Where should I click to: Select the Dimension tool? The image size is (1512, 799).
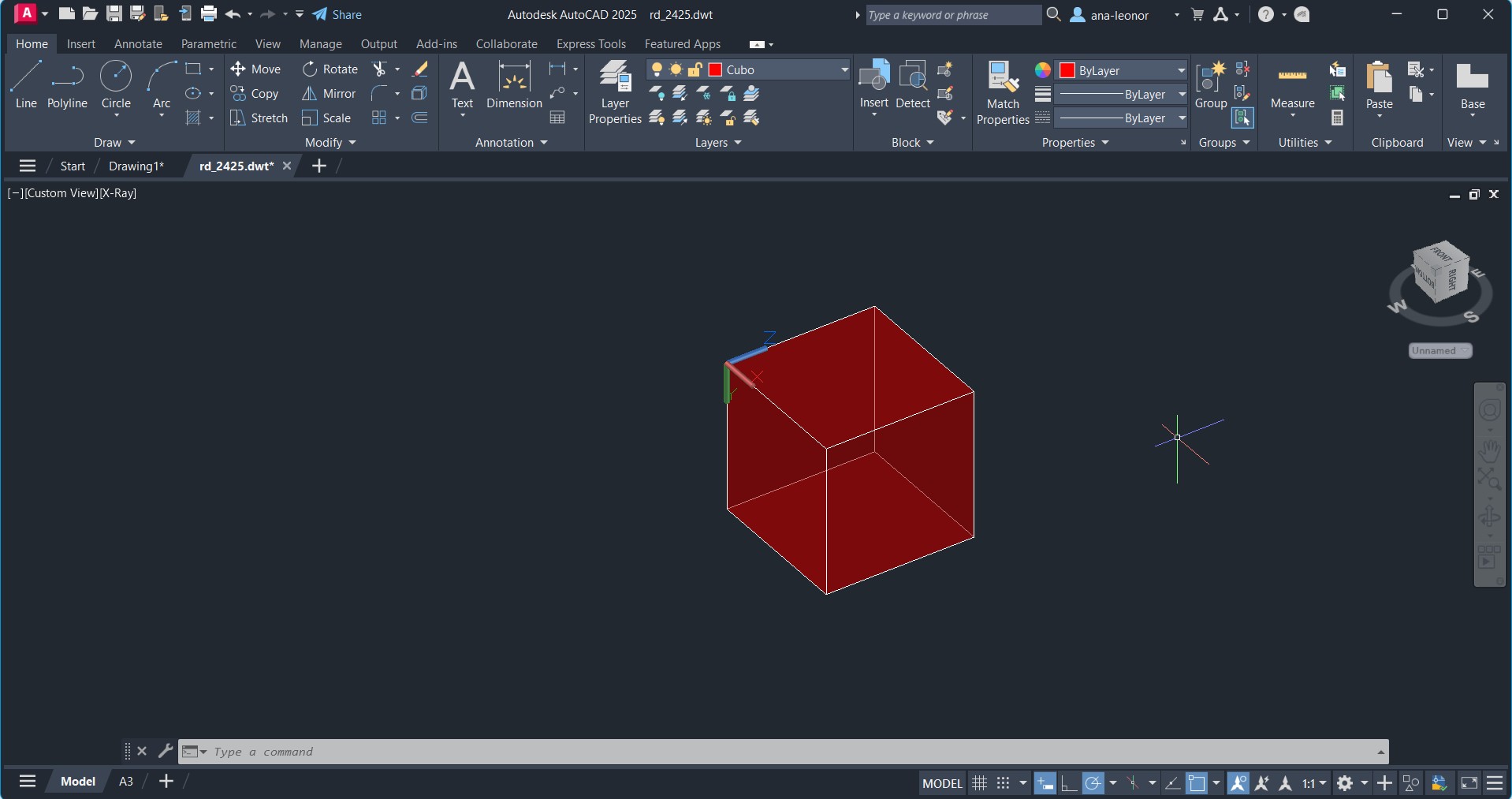click(514, 85)
